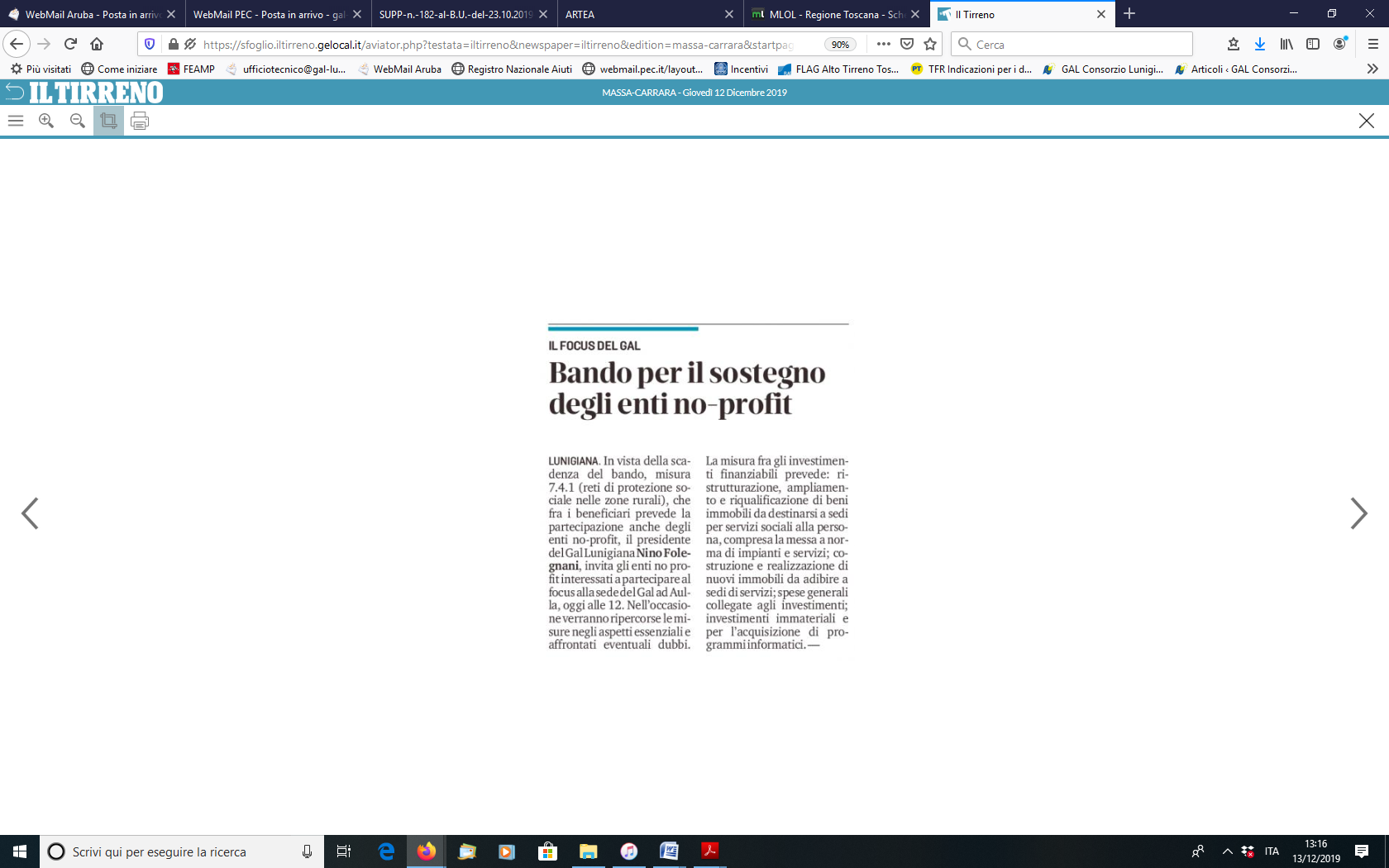The image size is (1389, 868).
Task: Open tracking protection shield icon
Action: (x=150, y=44)
